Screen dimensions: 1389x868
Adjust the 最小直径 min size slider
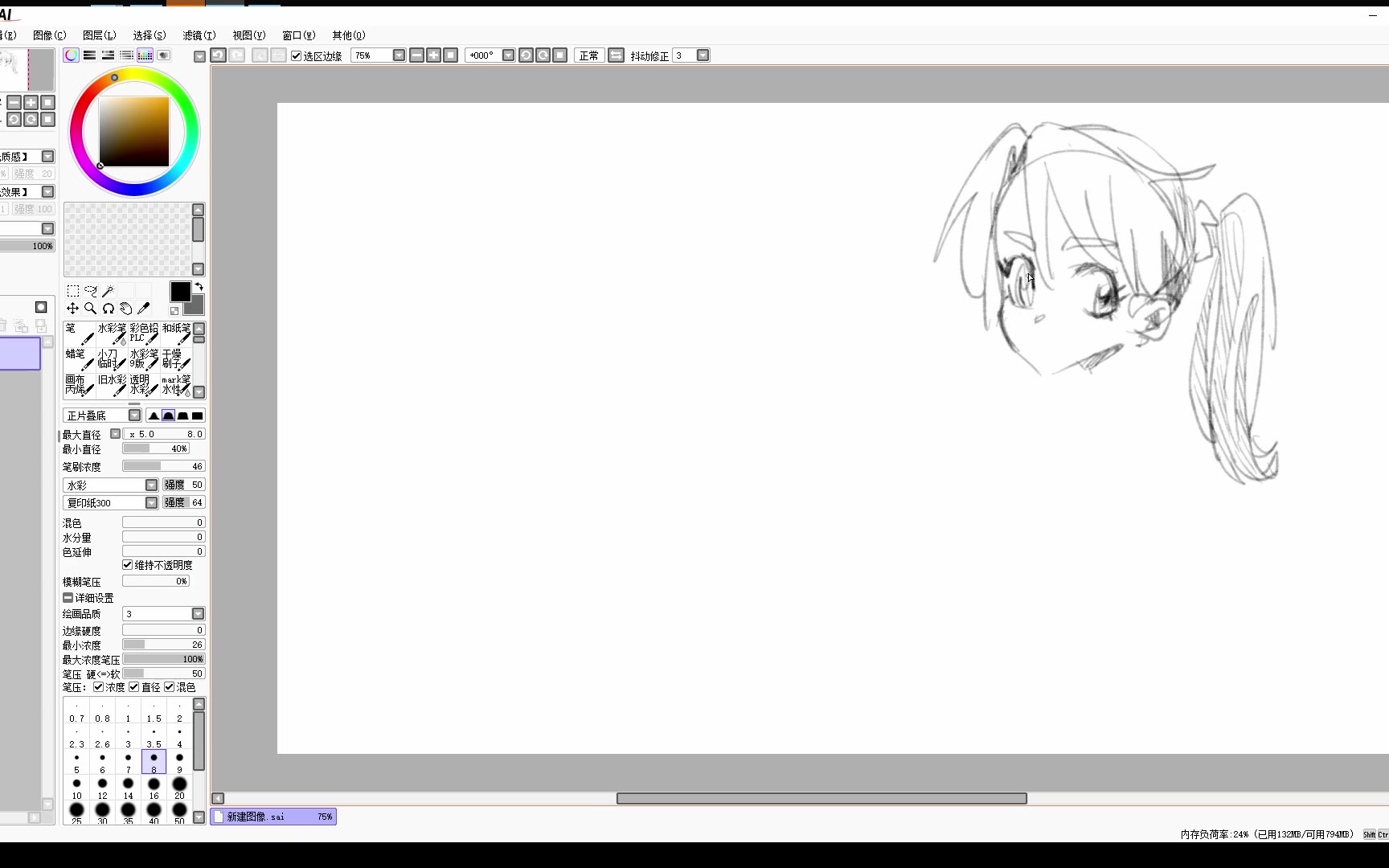pyautogui.click(x=157, y=448)
